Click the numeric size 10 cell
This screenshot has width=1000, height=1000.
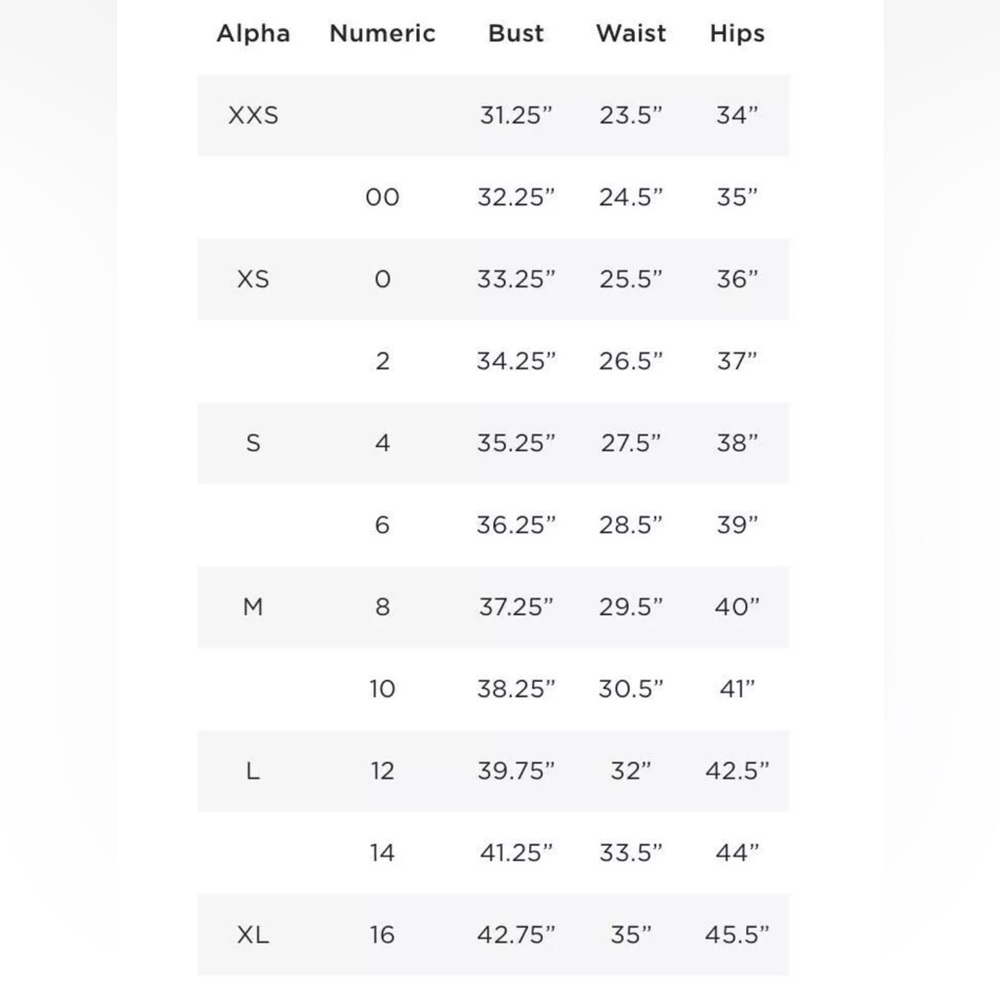[383, 689]
